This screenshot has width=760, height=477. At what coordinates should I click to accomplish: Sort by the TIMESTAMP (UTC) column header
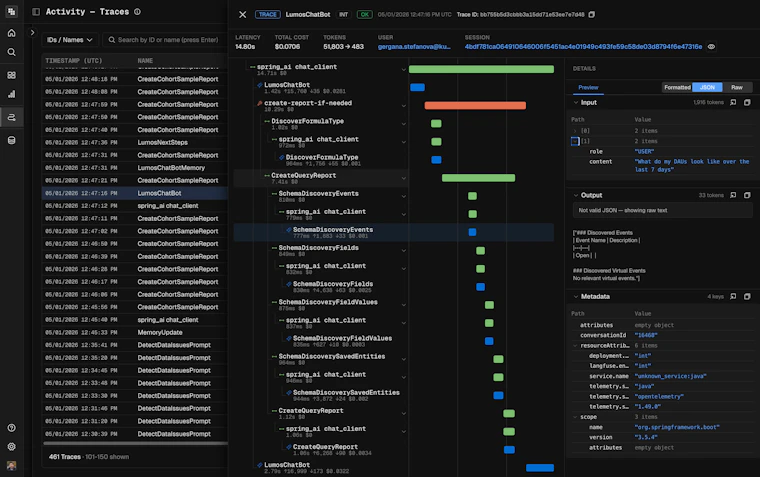tap(74, 61)
